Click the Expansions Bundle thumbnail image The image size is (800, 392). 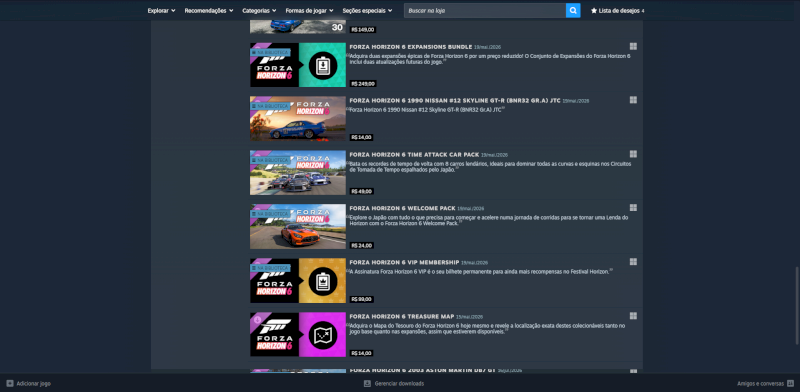pyautogui.click(x=297, y=65)
